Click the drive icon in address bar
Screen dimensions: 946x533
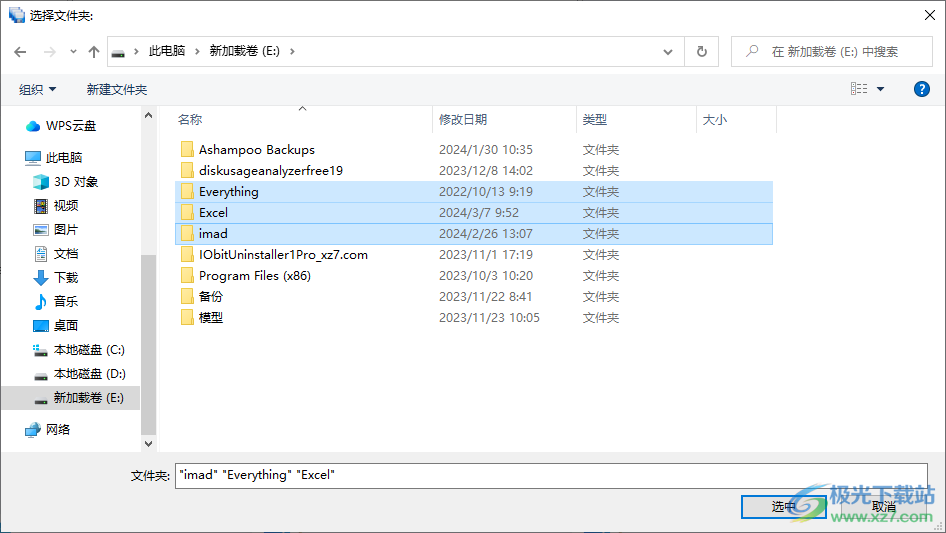119,53
